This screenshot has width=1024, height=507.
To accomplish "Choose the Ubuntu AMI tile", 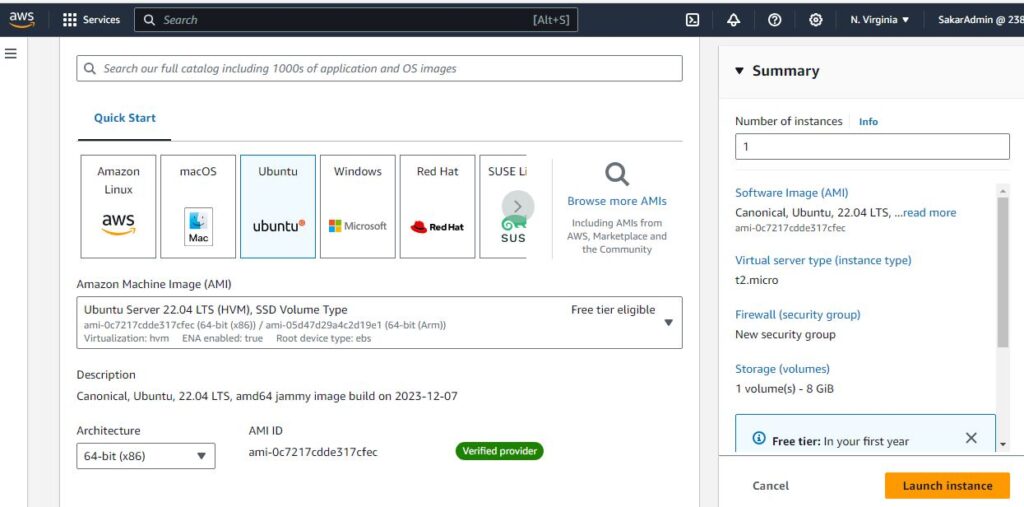I will (x=278, y=206).
